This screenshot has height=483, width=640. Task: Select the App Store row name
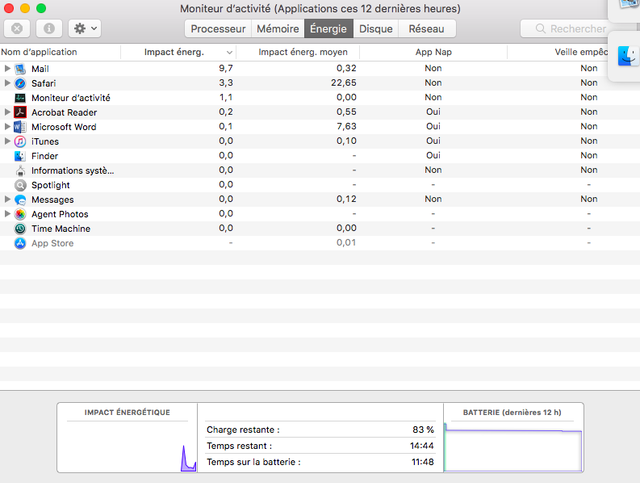tap(53, 243)
